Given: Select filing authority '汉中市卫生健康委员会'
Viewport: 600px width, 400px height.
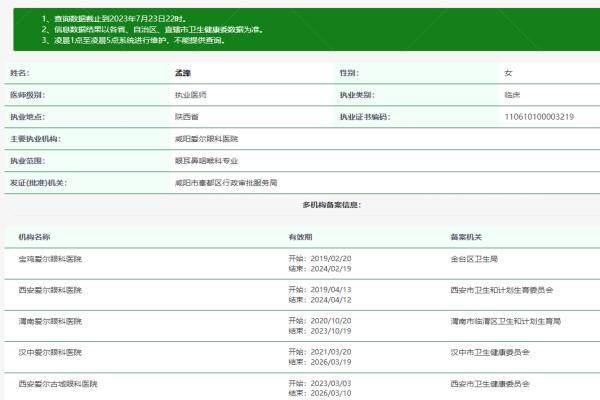Looking at the screenshot, I should 490,352.
